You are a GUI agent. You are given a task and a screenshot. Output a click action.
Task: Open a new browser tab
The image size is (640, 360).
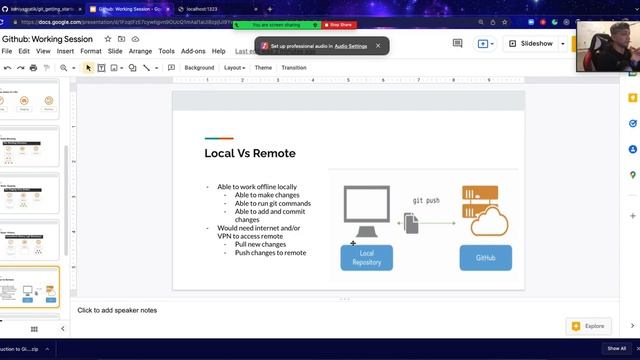pyautogui.click(x=269, y=9)
